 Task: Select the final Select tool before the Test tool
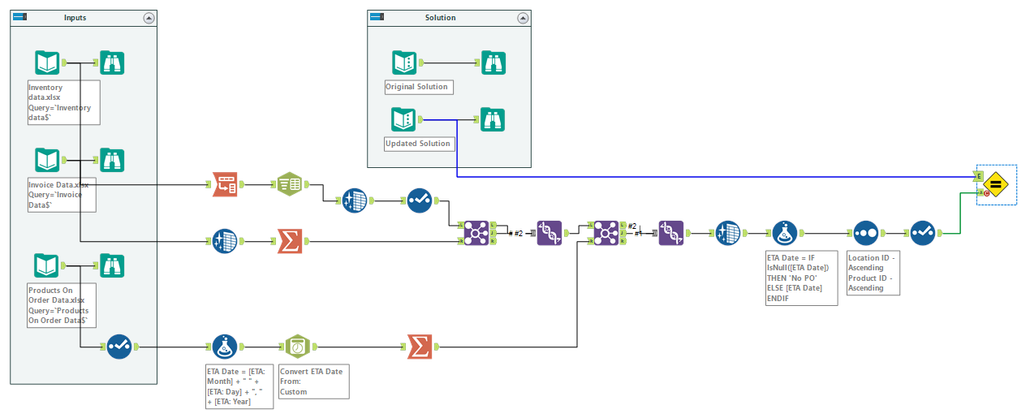point(922,233)
